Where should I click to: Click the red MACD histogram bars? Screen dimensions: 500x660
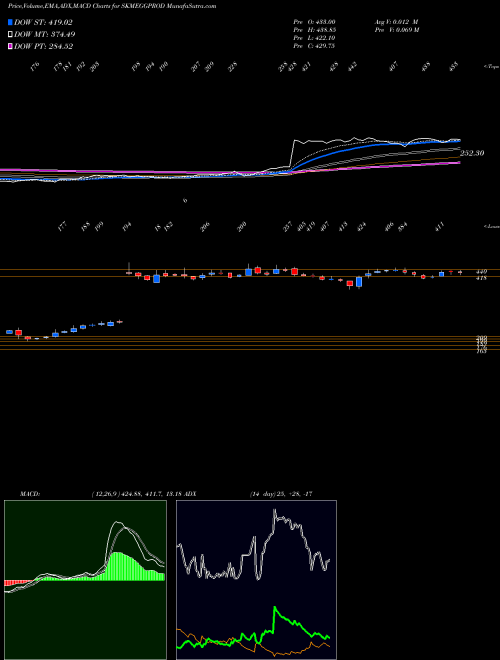point(18,583)
